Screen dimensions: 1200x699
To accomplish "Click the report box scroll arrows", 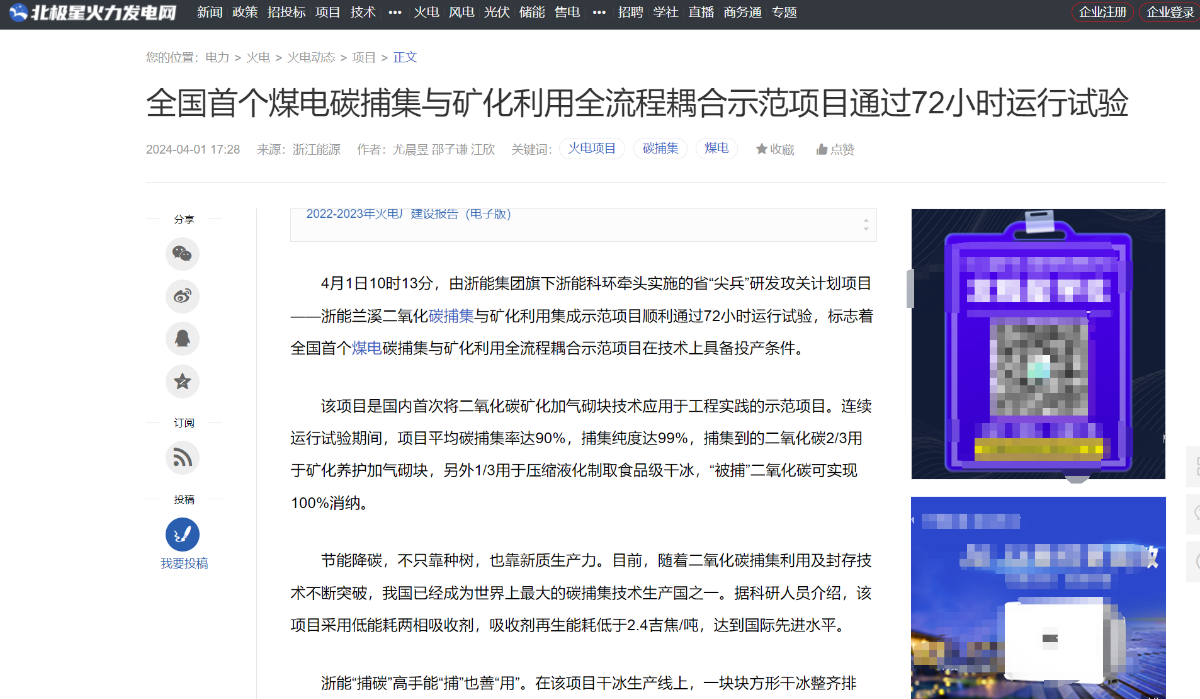I will tap(865, 224).
